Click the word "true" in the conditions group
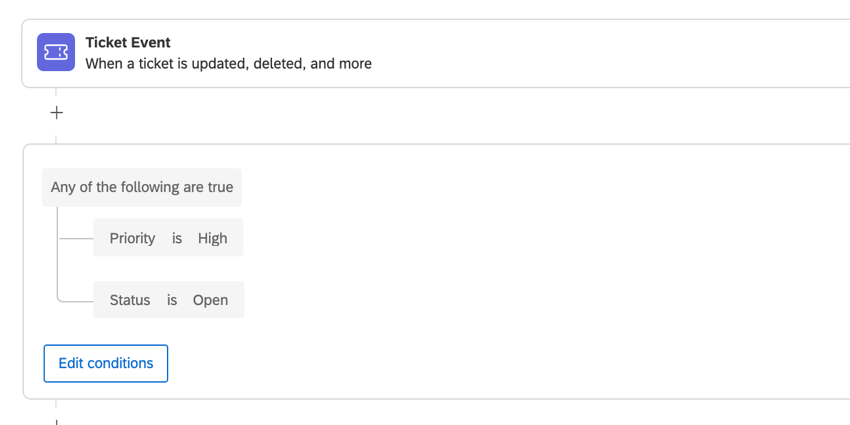The width and height of the screenshot is (850, 425). 220,187
